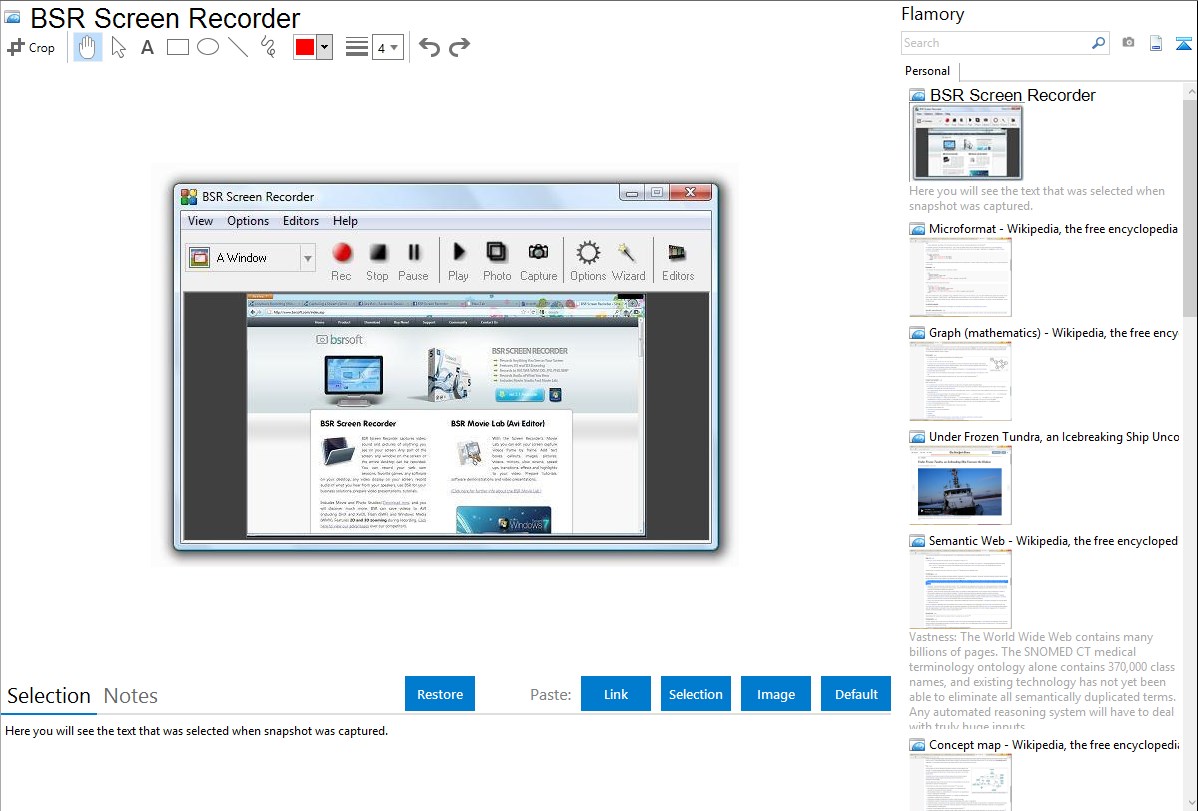This screenshot has width=1198, height=811.
Task: Switch to the Notes tab
Action: 131,696
